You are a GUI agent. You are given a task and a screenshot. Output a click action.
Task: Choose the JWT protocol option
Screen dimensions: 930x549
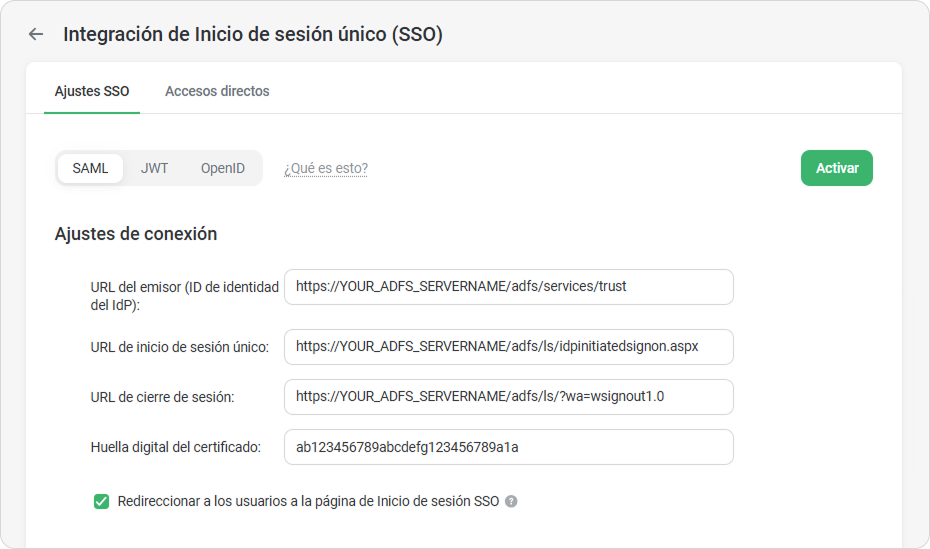coord(154,168)
